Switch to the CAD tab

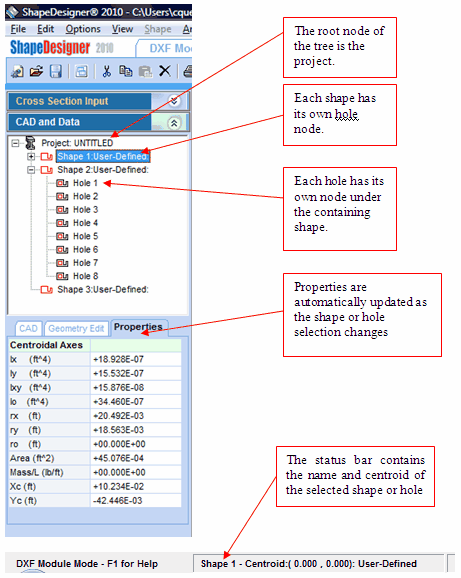pos(28,328)
